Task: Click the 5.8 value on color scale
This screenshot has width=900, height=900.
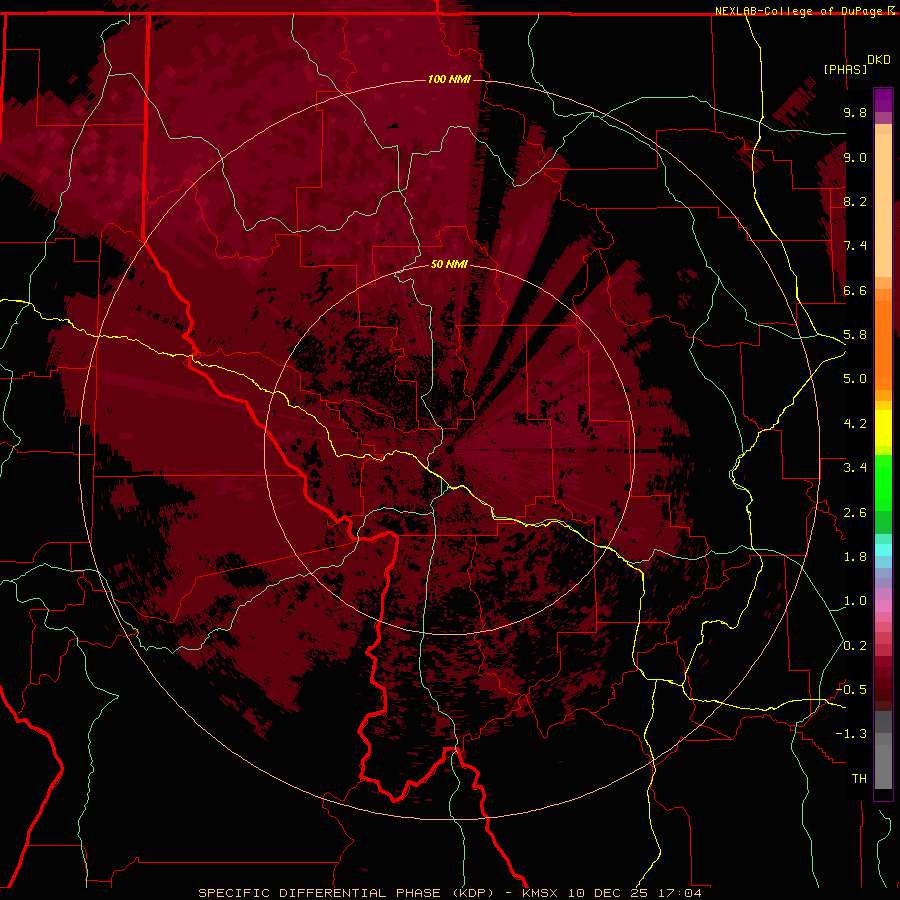Action: click(x=855, y=335)
